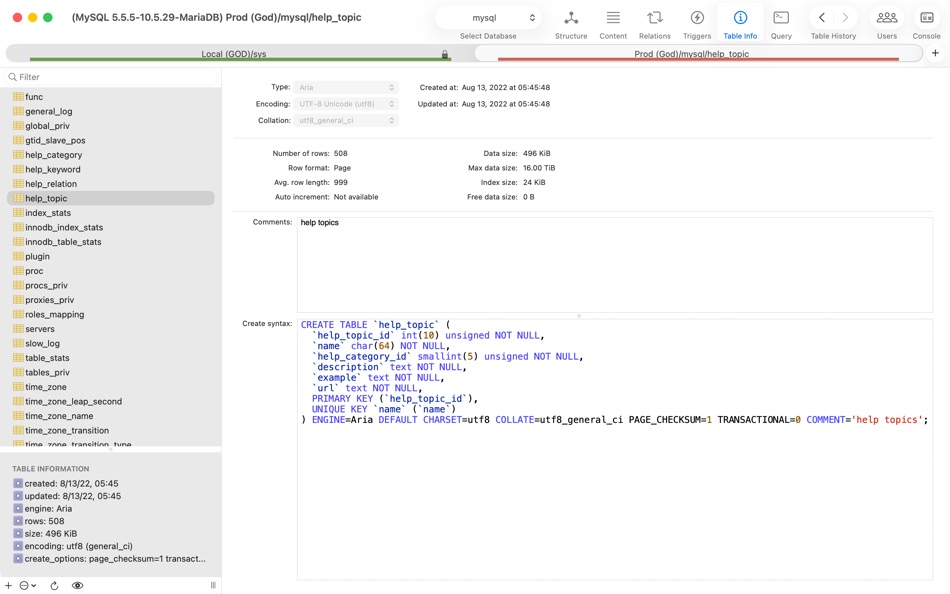Select the innodb_index_stats table

pyautogui.click(x=110, y=227)
